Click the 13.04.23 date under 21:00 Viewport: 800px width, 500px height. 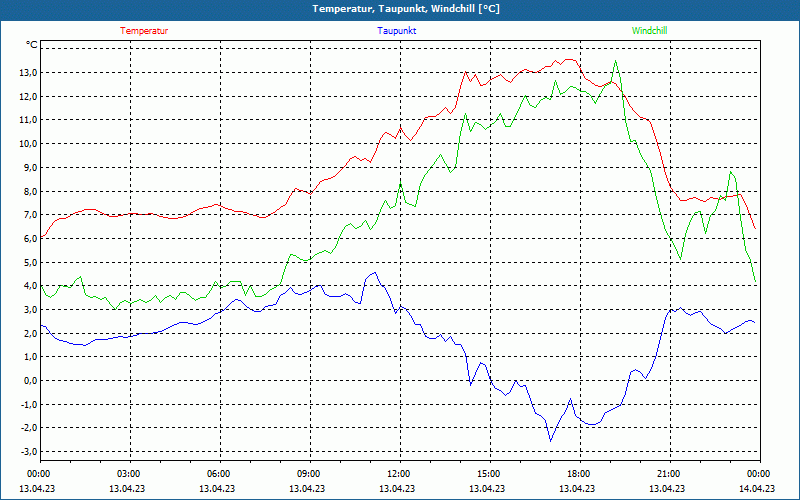667,488
